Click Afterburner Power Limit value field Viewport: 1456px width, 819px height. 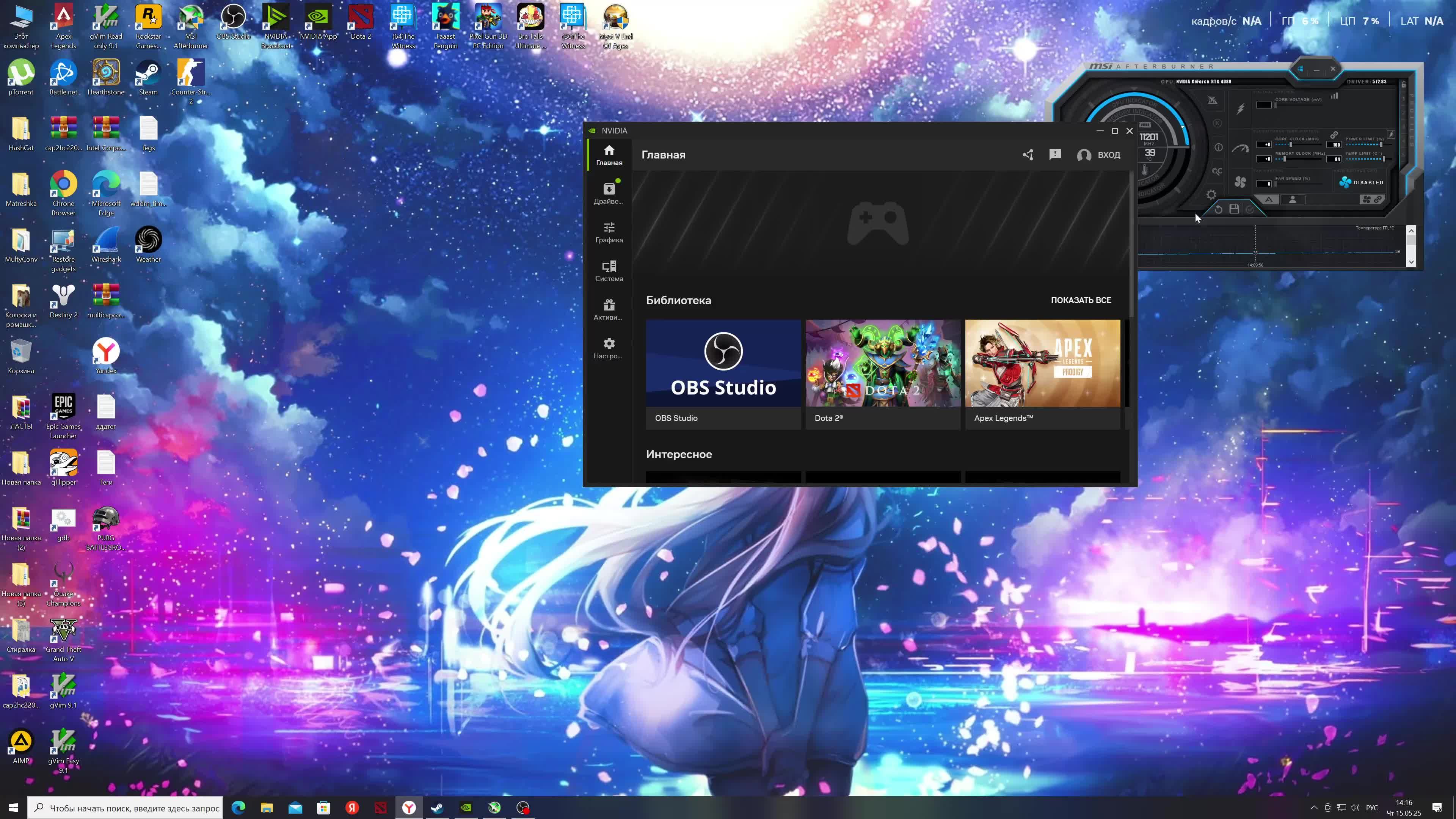click(1334, 145)
